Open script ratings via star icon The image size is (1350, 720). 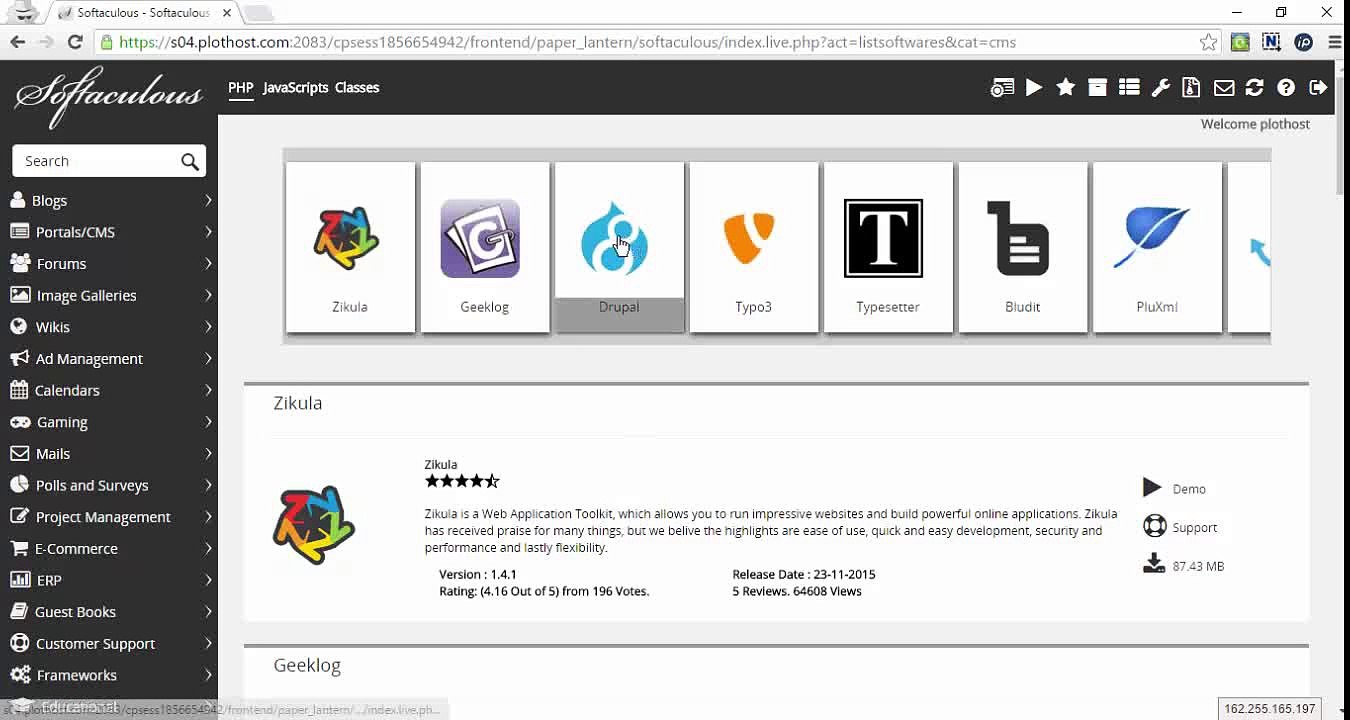tap(1066, 88)
